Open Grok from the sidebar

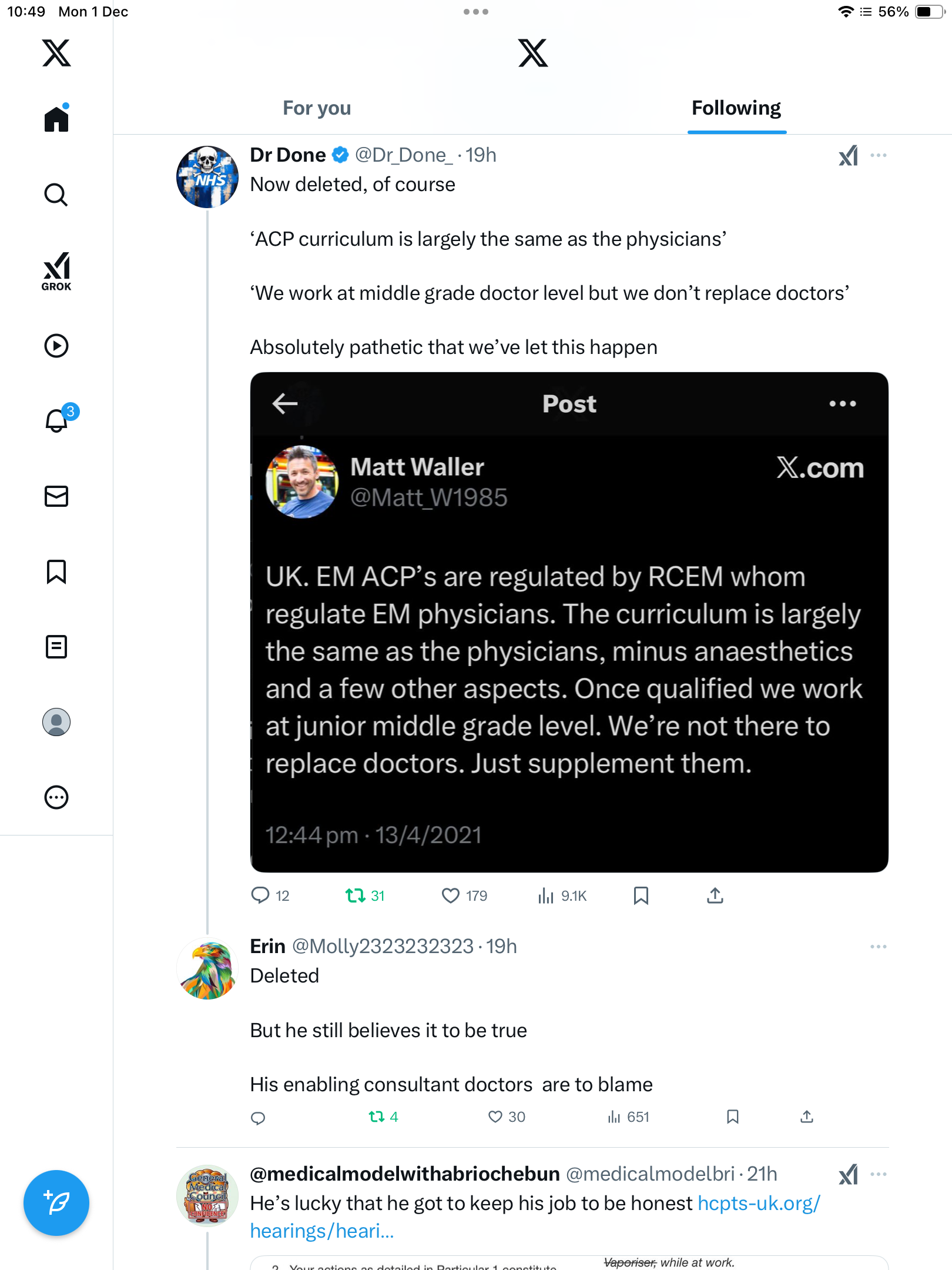coord(56,271)
